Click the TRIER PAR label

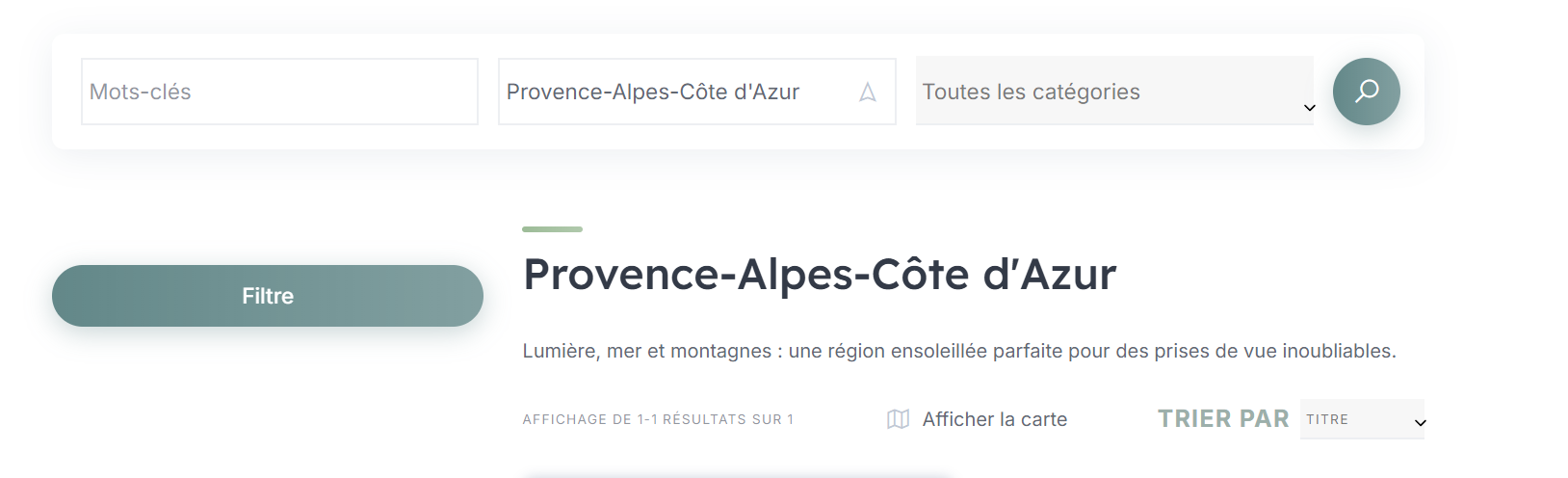pyautogui.click(x=1223, y=419)
